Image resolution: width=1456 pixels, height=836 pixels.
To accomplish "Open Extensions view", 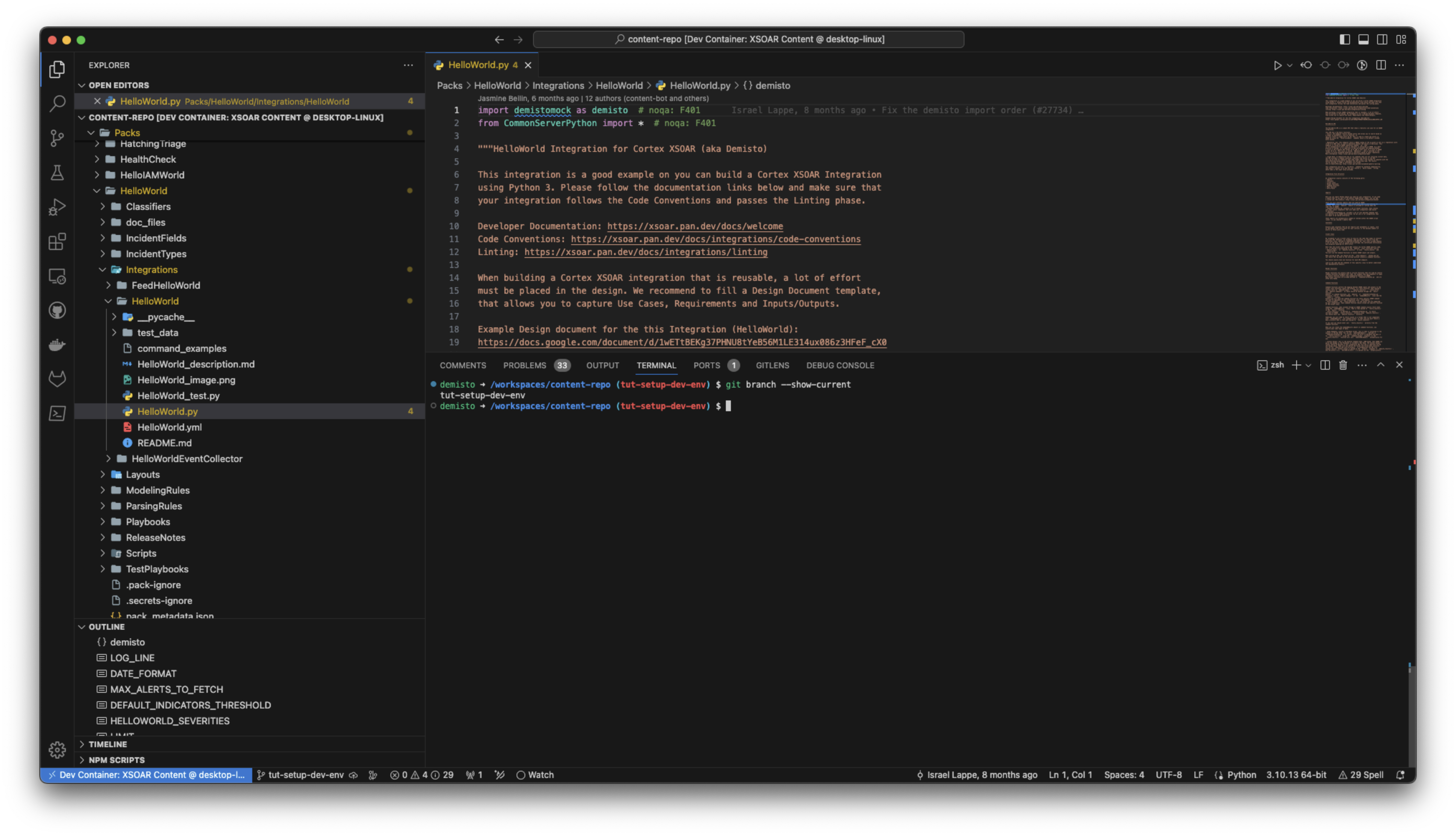I will (57, 242).
